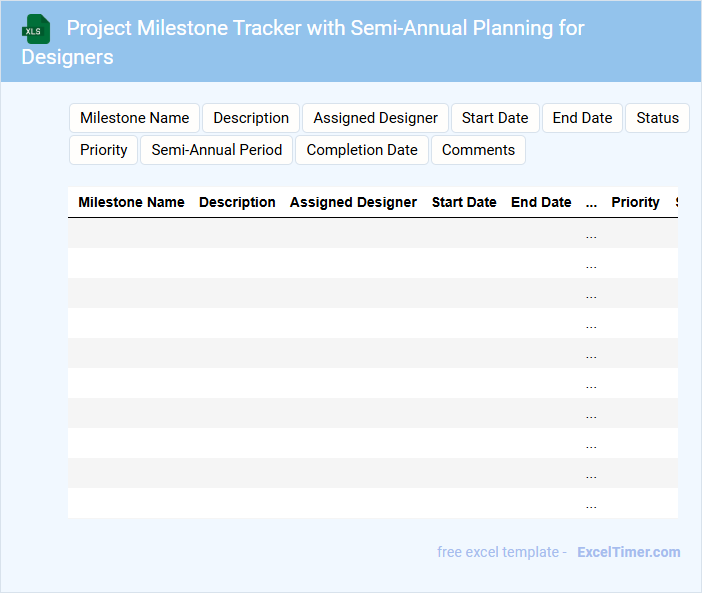Screen dimensions: 702x593
Task: Click the Description column header
Action: click(x=237, y=202)
